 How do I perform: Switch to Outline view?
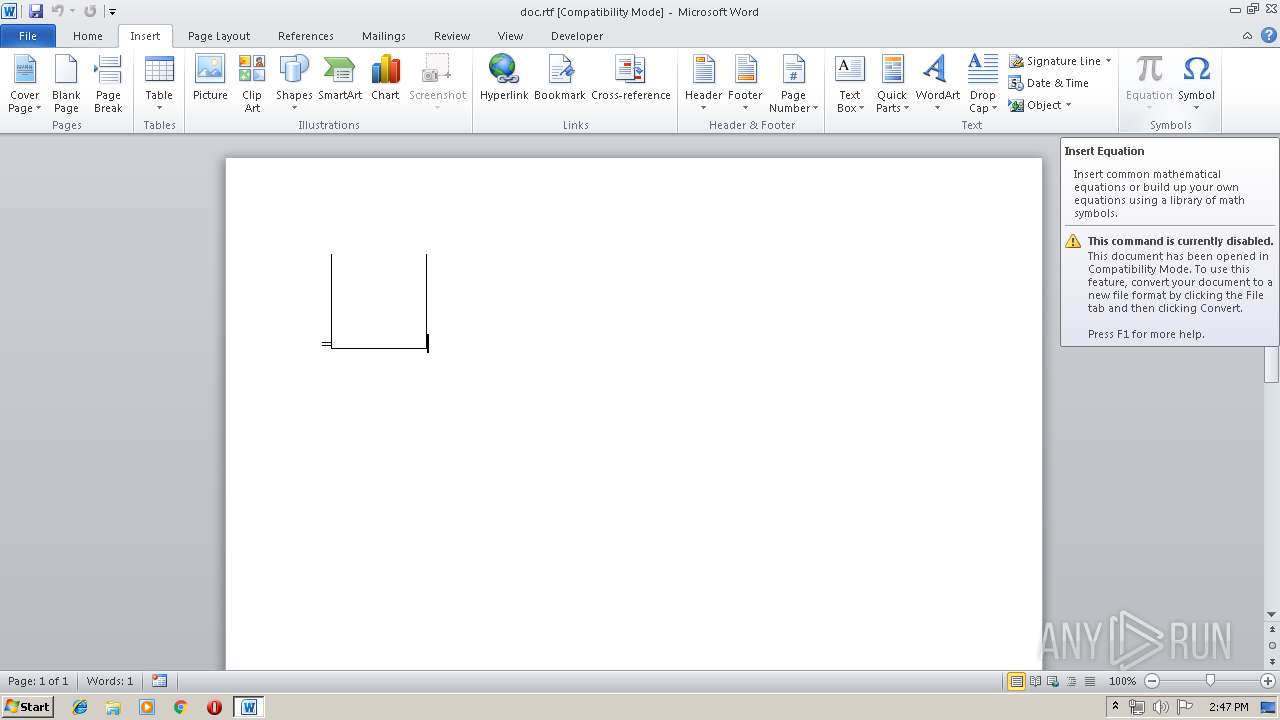tap(1071, 681)
